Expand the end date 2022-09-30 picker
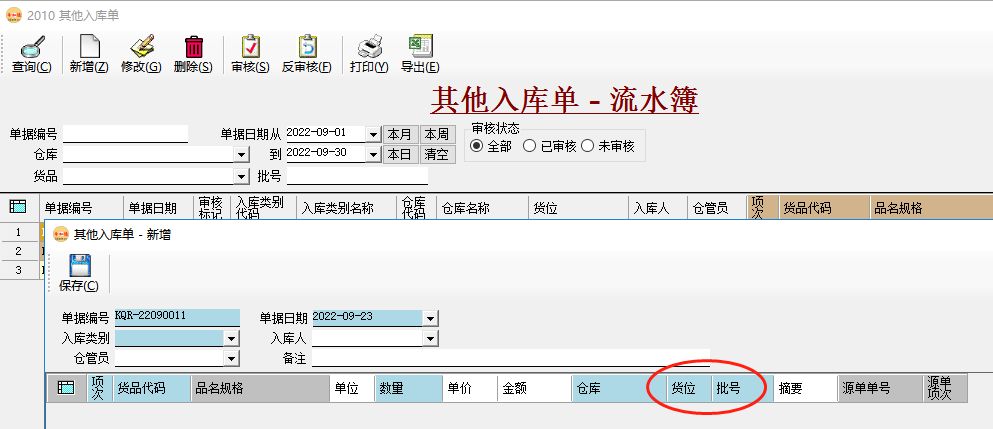Screen dimensions: 993x429 tap(373, 154)
